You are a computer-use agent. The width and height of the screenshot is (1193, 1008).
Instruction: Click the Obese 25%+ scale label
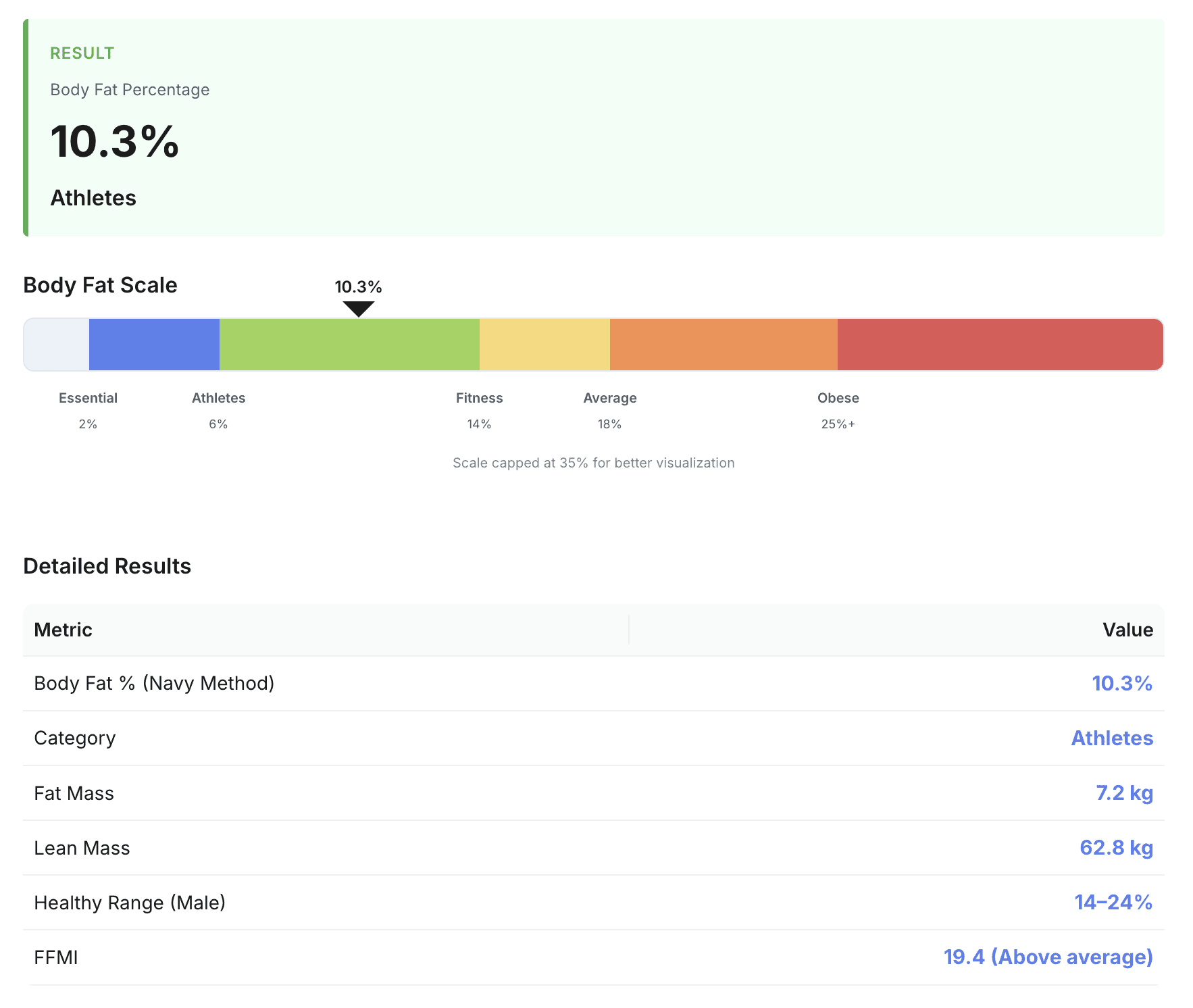(x=838, y=411)
